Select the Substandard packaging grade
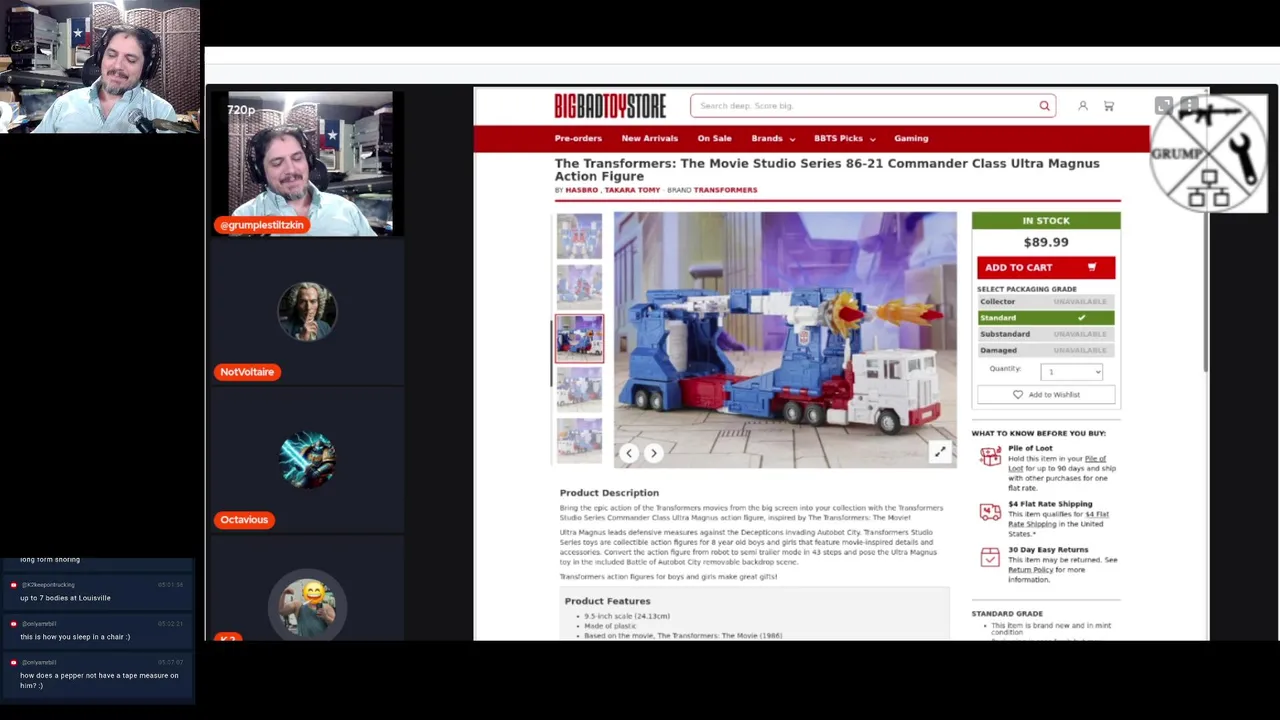This screenshot has height=720, width=1280. [x=1046, y=334]
